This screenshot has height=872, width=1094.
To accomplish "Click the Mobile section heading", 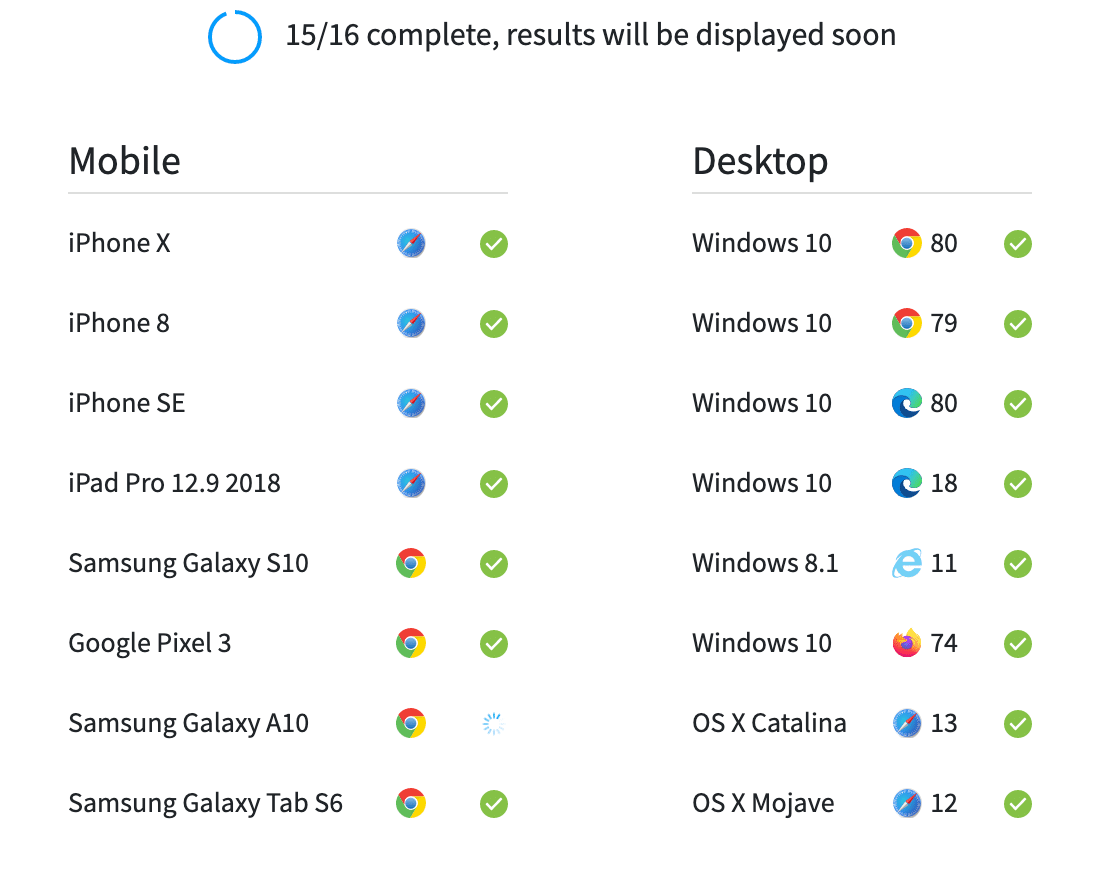I will pos(124,161).
